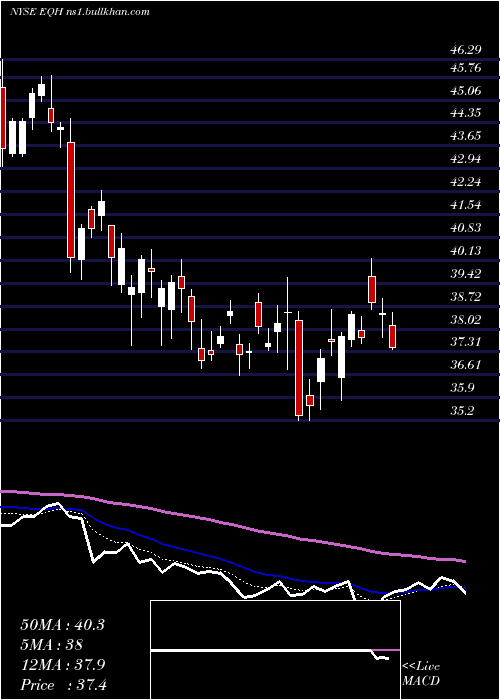Screen dimensions: 500x700
Task: Click the NYSE EQH chart title text
Action: 79,12
